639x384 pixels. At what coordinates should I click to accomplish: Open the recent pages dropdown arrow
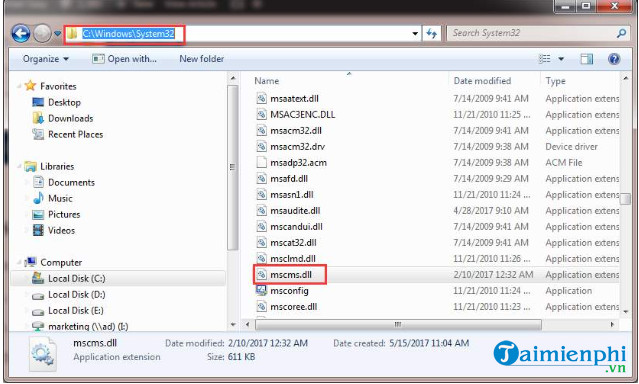click(58, 33)
